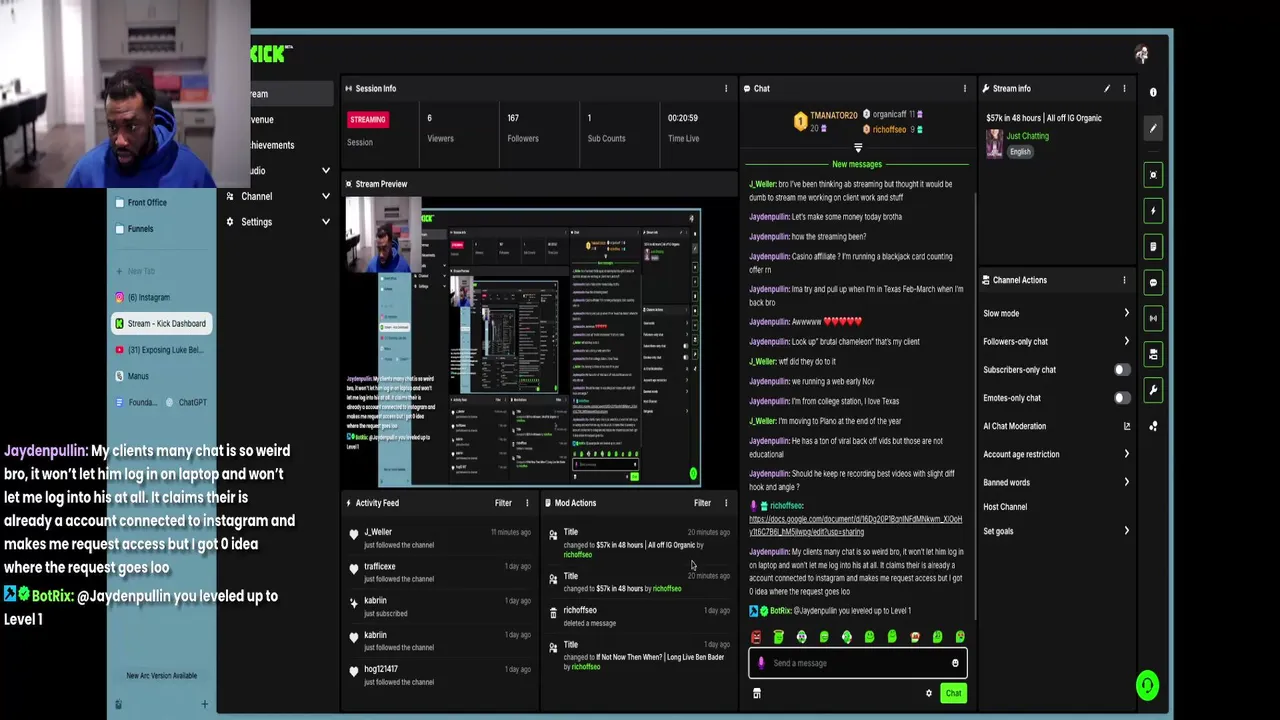This screenshot has width=1280, height=720.
Task: Open Session Info panel three-dot menu
Action: [x=726, y=89]
